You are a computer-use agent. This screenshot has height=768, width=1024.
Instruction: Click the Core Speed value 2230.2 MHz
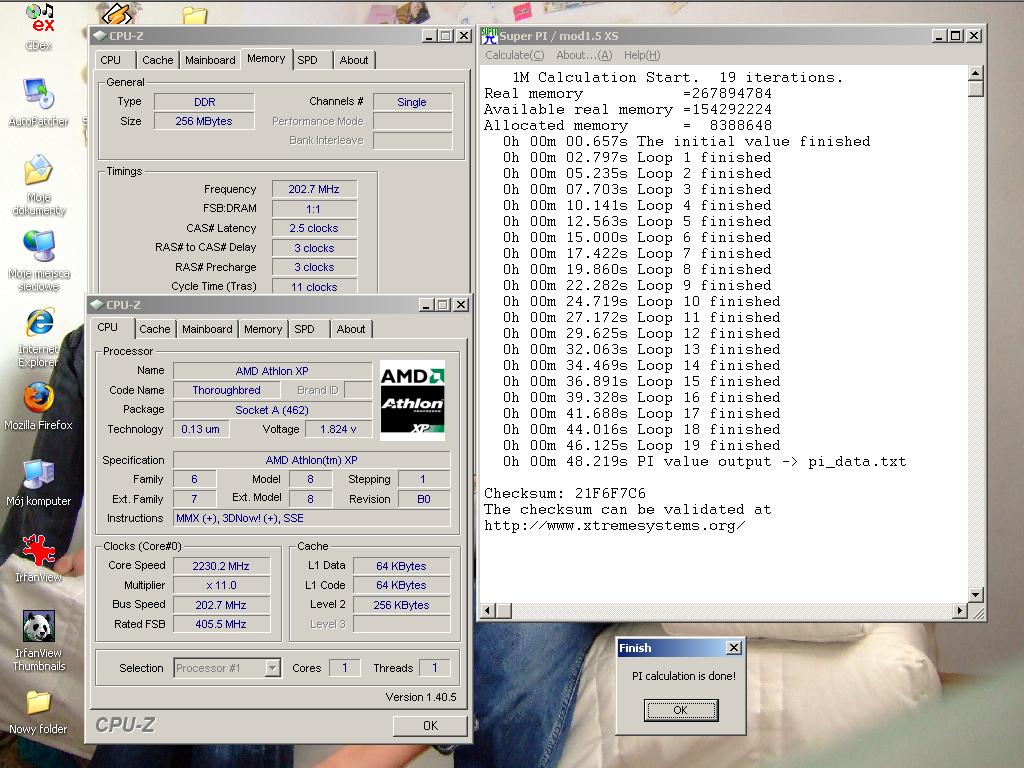[x=221, y=566]
